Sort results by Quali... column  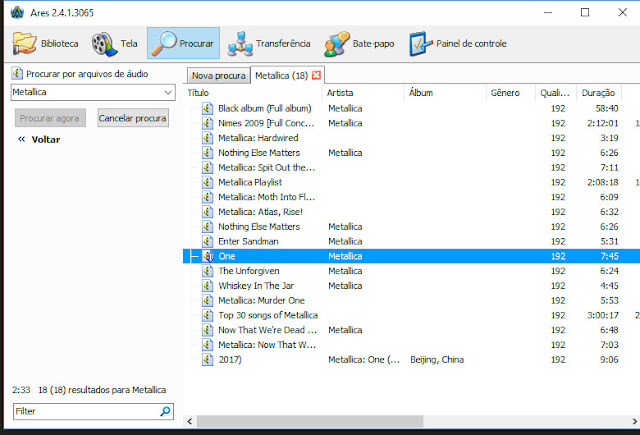[x=556, y=93]
